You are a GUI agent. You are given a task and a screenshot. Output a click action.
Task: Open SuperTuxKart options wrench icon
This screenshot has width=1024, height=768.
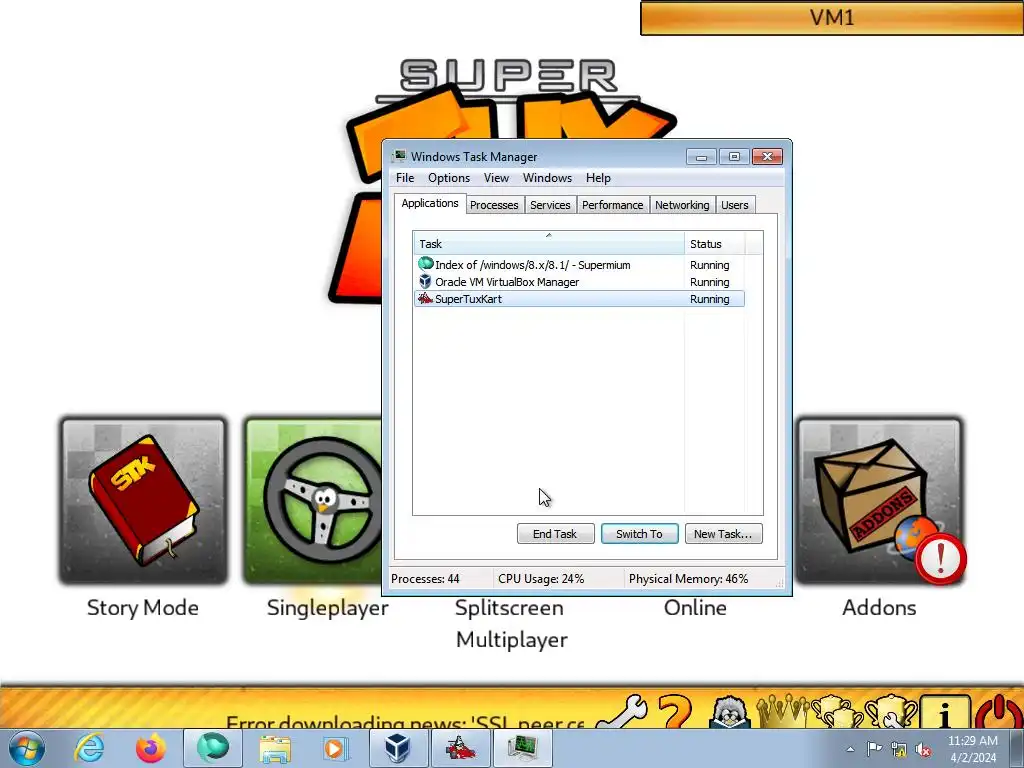[x=622, y=711]
